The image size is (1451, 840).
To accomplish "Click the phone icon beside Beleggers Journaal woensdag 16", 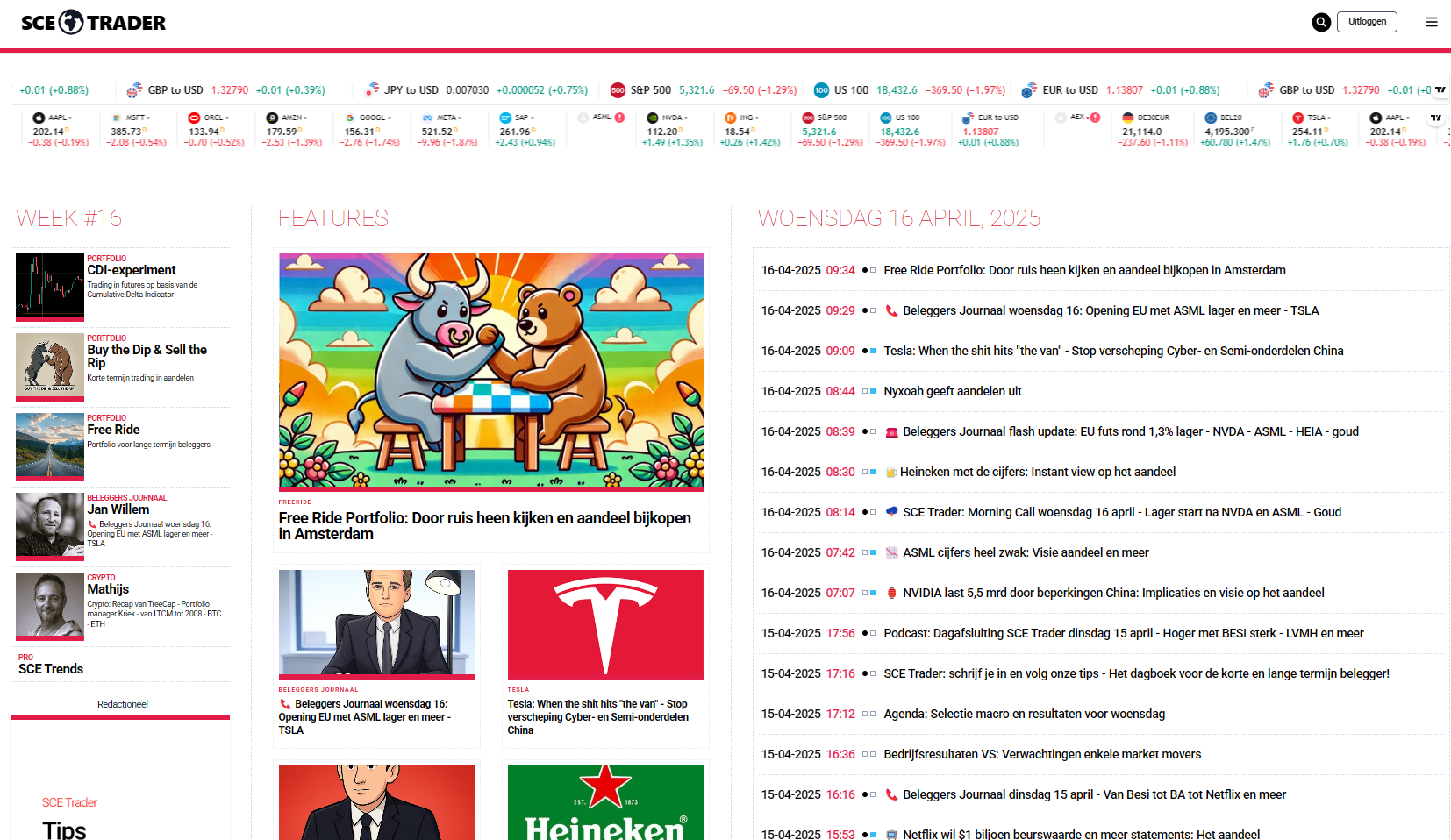I will click(x=891, y=310).
